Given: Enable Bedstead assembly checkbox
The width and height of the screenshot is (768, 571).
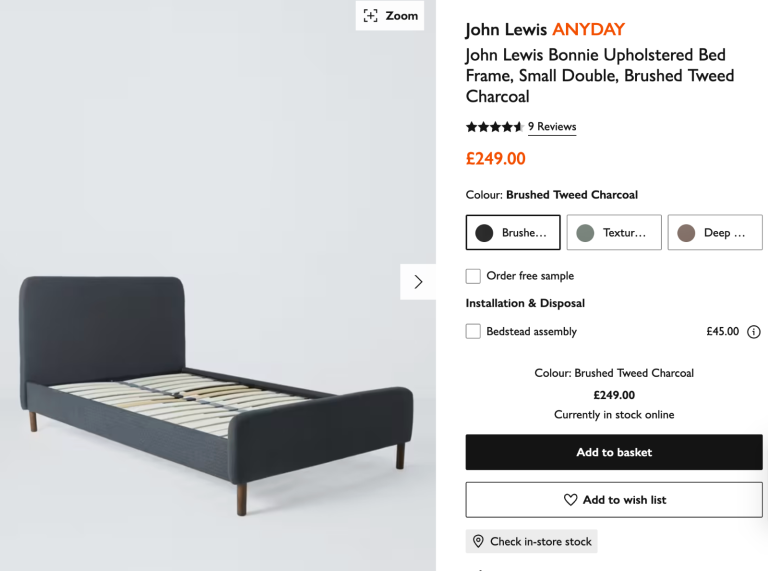Looking at the screenshot, I should click(473, 331).
